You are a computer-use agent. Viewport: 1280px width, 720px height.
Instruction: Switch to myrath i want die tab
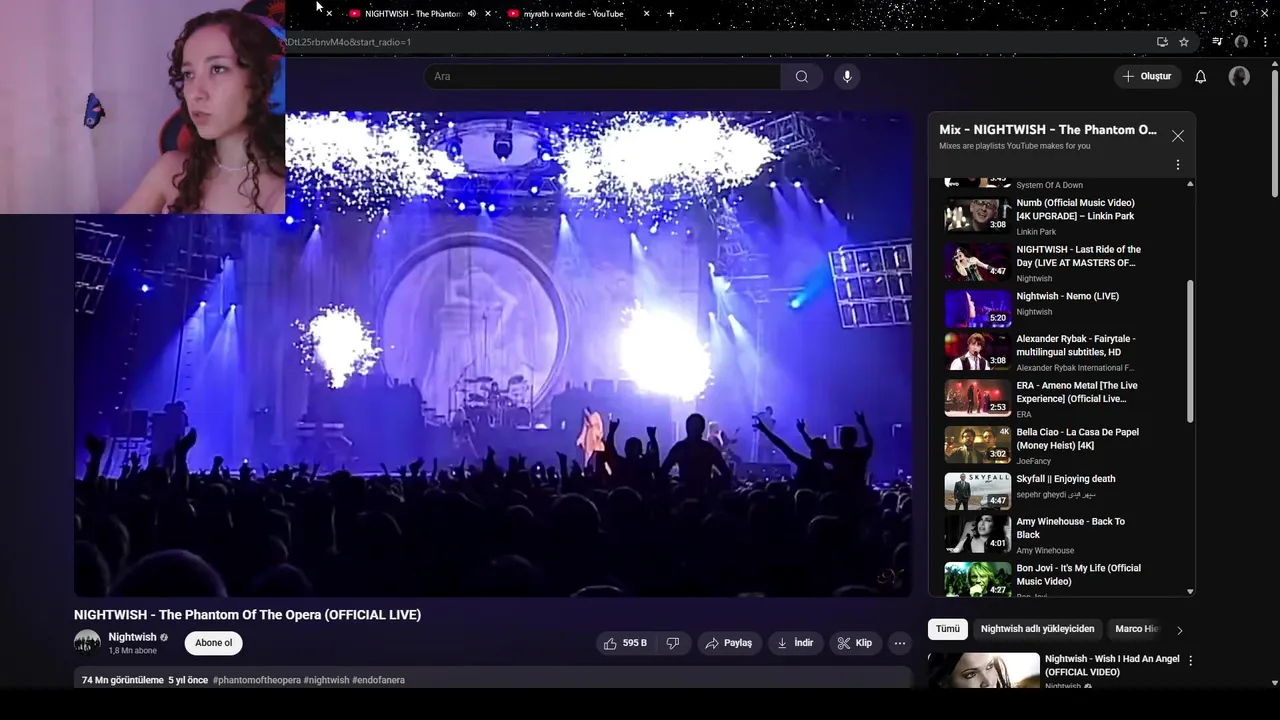572,14
